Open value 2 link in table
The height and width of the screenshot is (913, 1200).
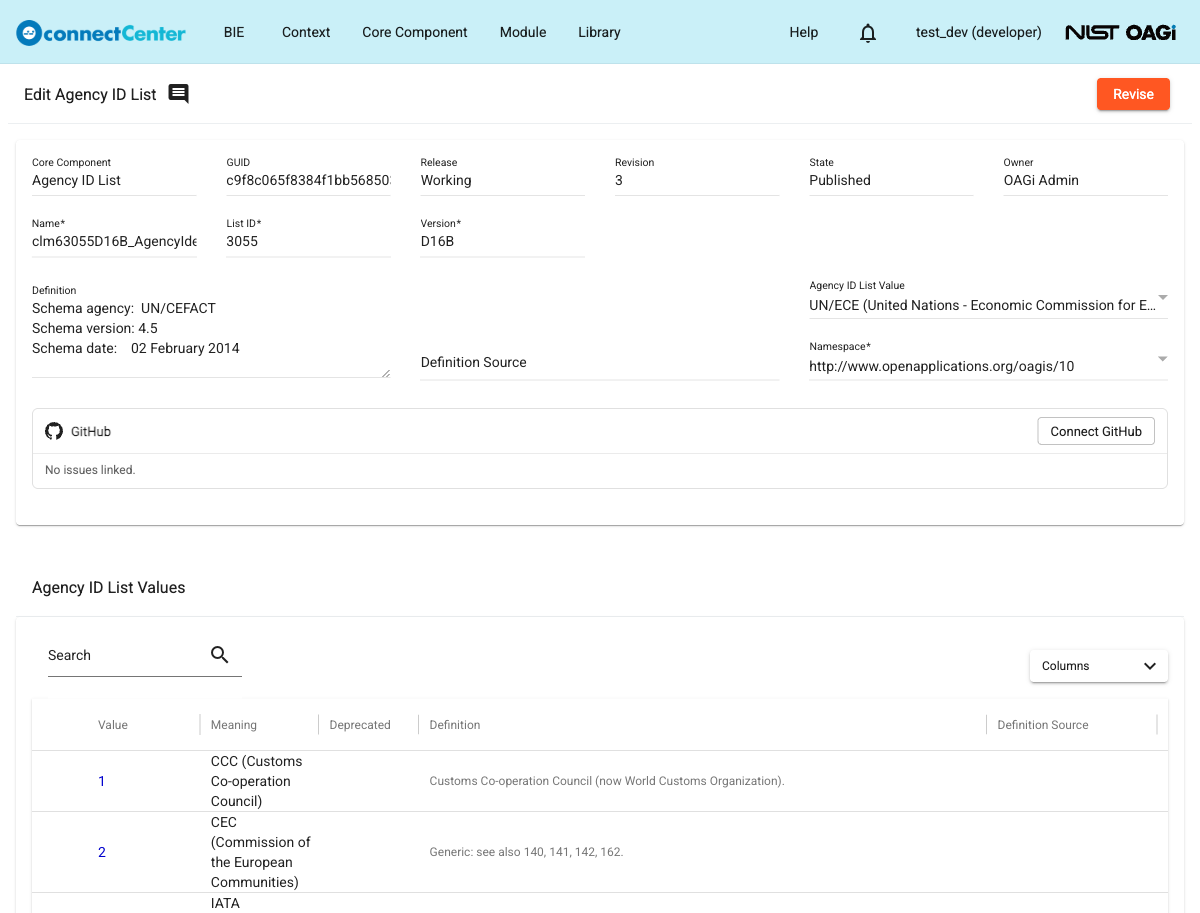click(102, 852)
